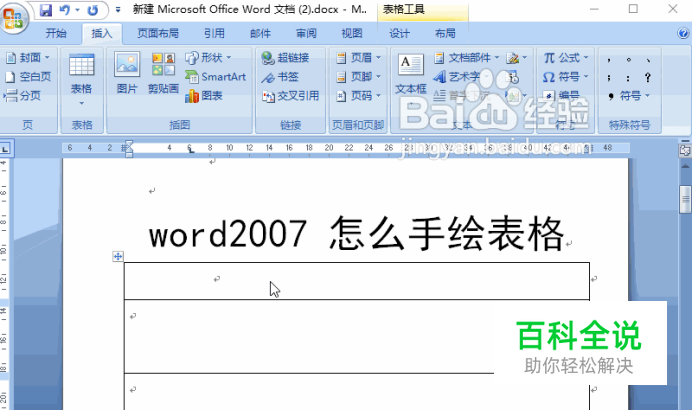
Task: Expand the 封面 cover page dropdown
Action: (47, 58)
